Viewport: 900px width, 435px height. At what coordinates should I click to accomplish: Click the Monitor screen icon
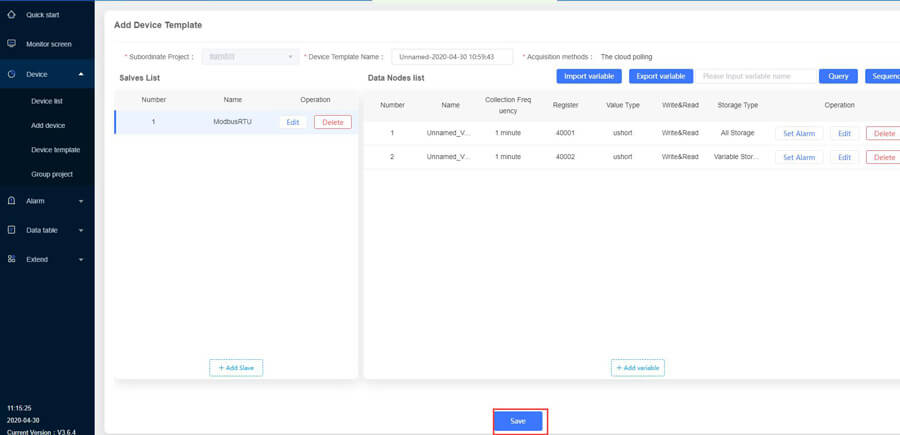[x=11, y=44]
